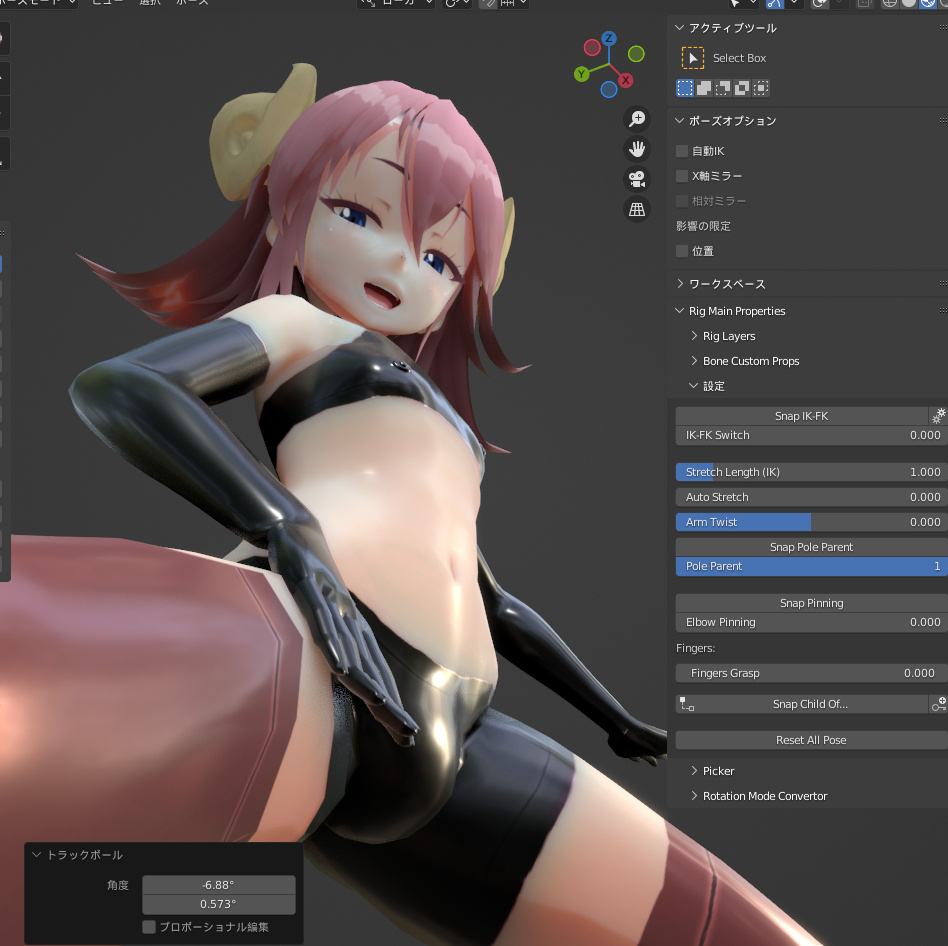Screen dimensions: 948x946
Task: Click the Stretch Length (IK) slider
Action: (x=811, y=472)
